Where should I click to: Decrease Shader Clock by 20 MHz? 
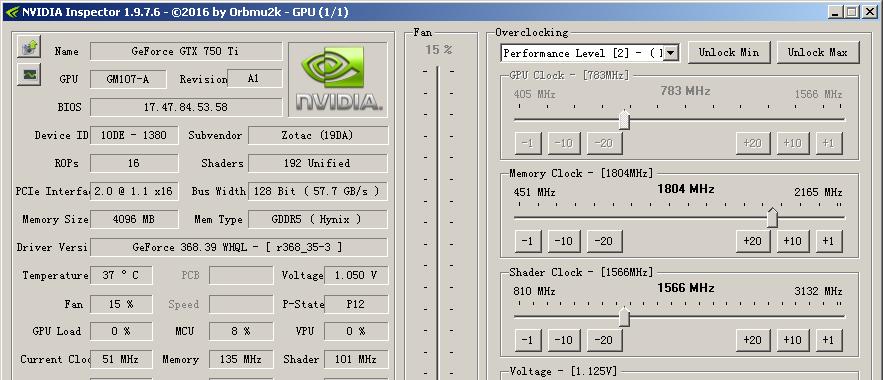coord(604,340)
